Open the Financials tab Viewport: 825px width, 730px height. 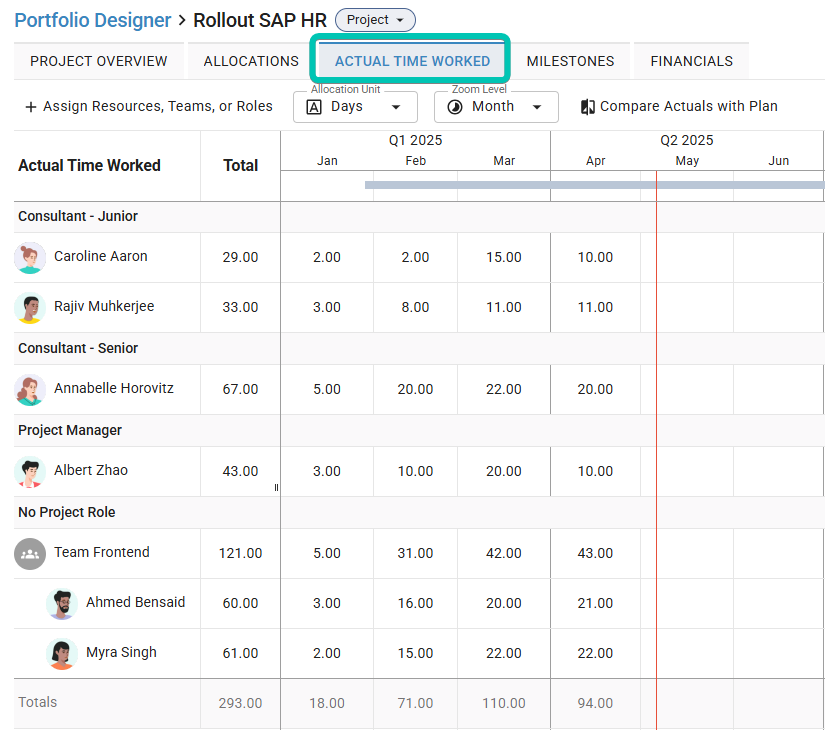(x=691, y=61)
